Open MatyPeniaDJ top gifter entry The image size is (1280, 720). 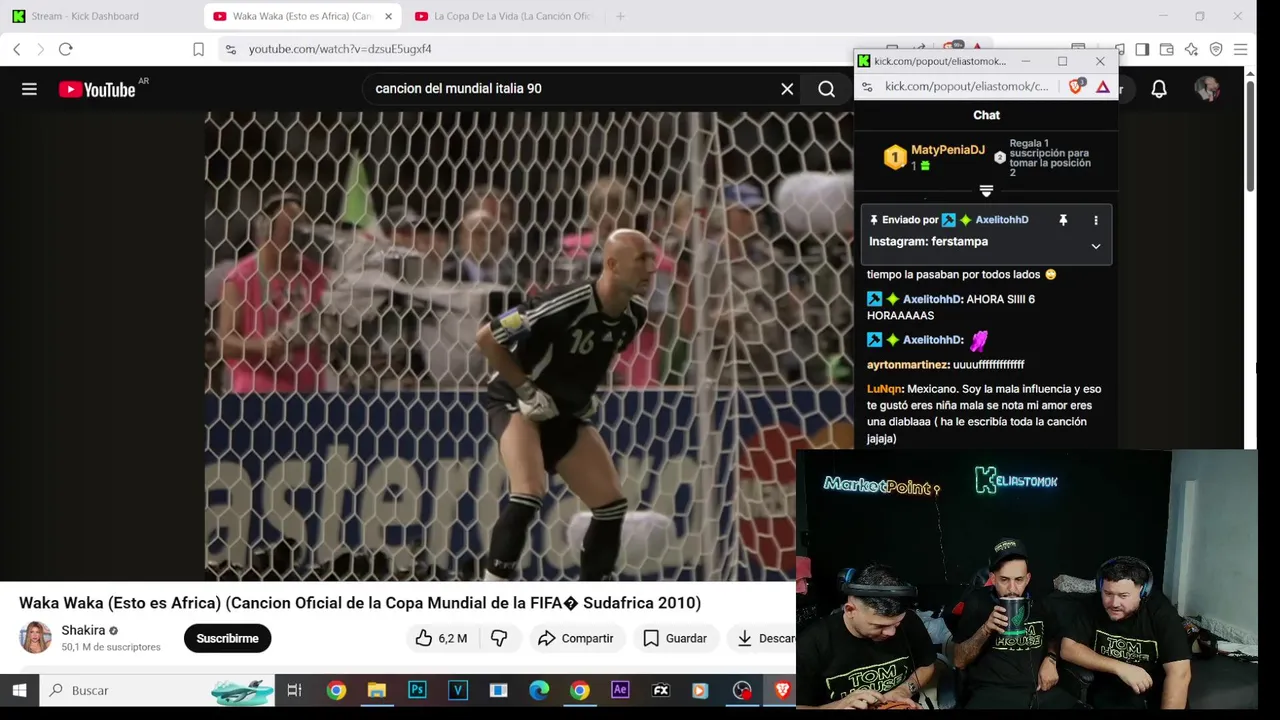point(934,157)
